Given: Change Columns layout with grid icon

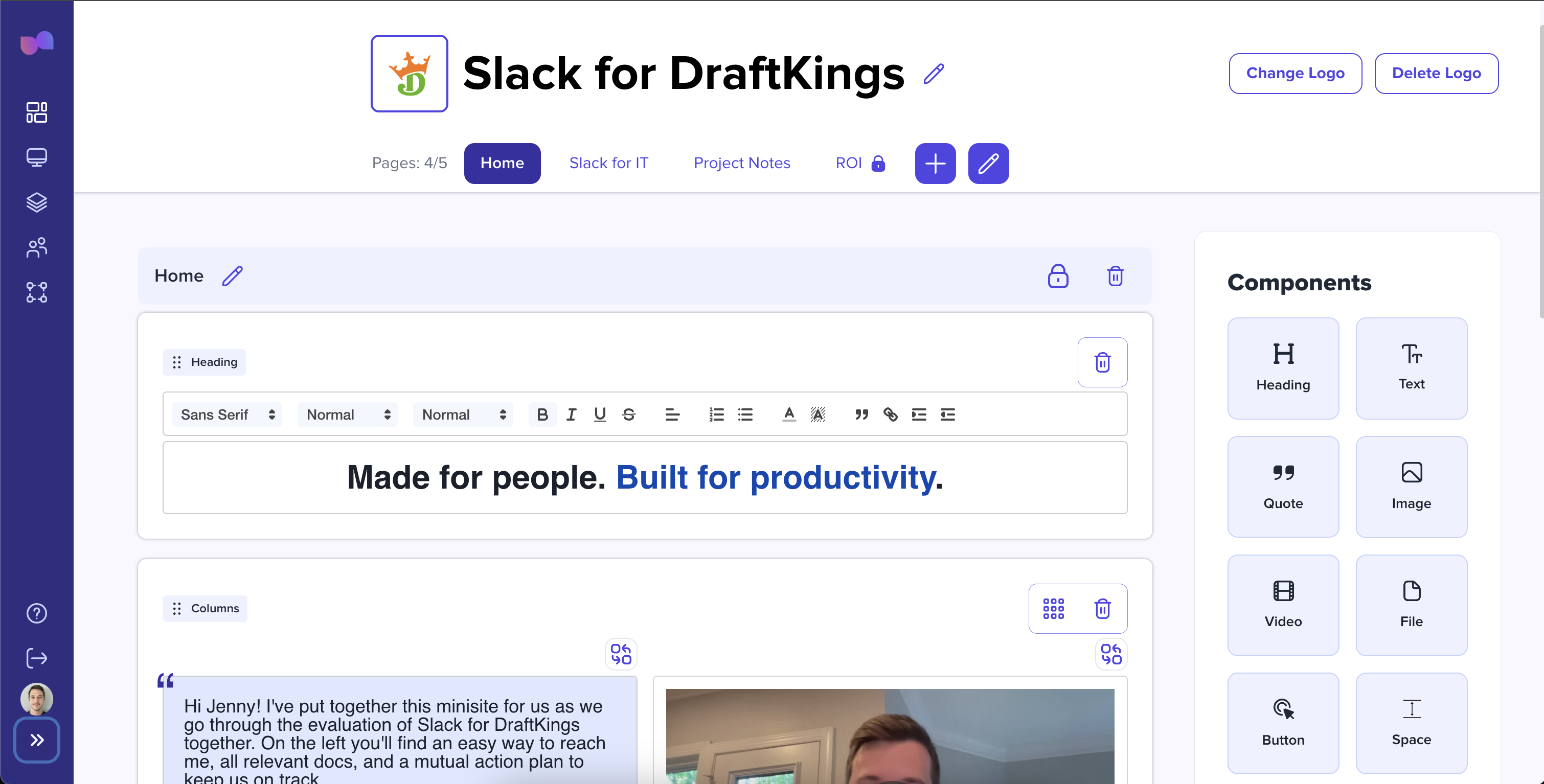Looking at the screenshot, I should click(1053, 608).
